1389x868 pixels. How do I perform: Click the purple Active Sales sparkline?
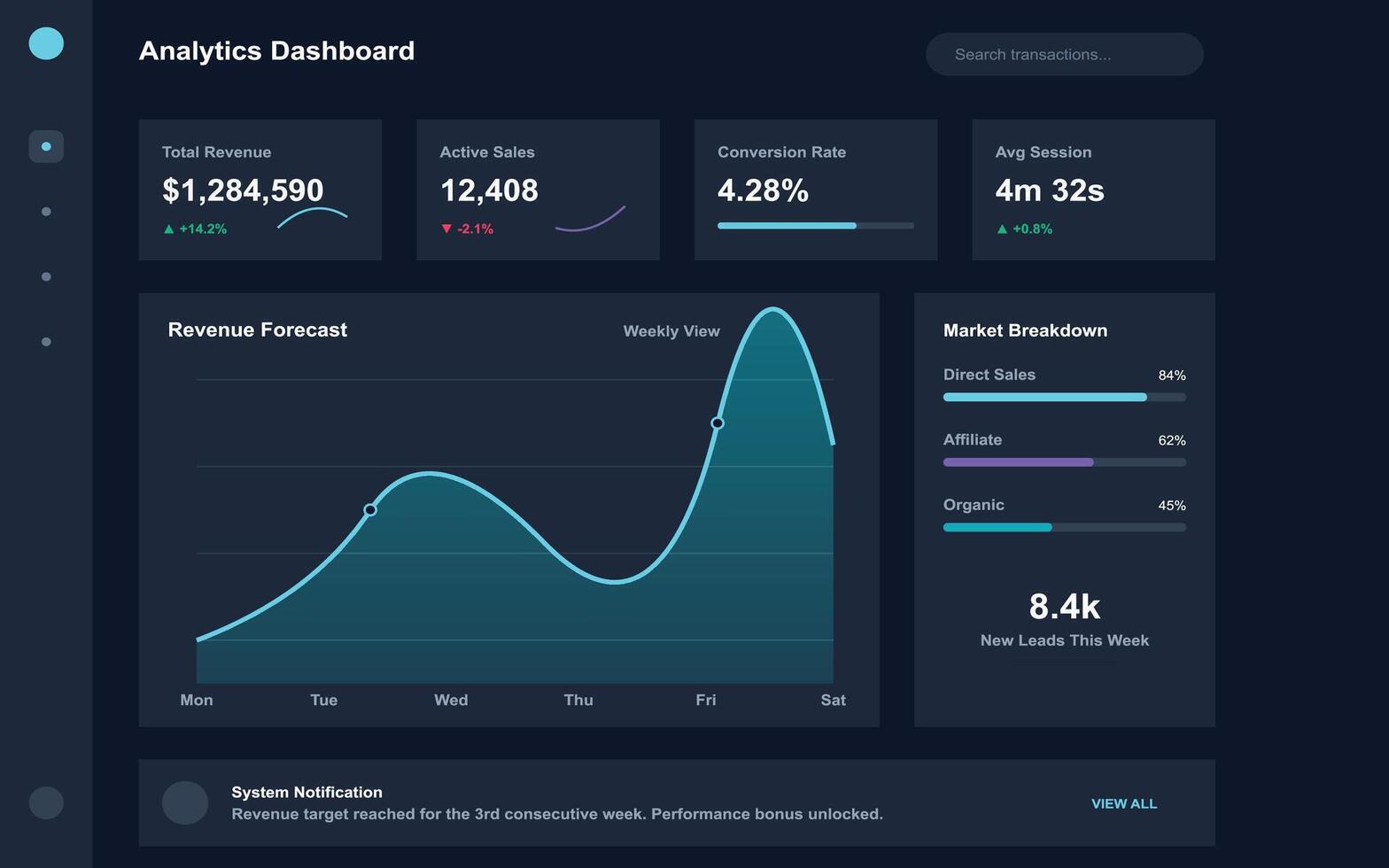tap(590, 219)
